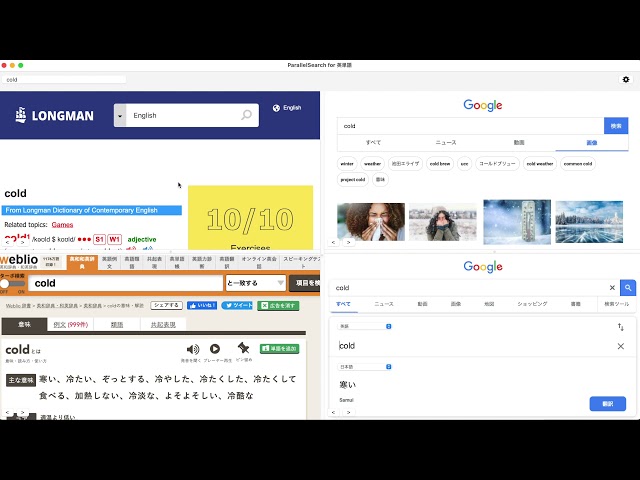Image resolution: width=640 pixels, height=480 pixels.
Task: Switch Google Images to すべて tab
Action: [x=373, y=142]
